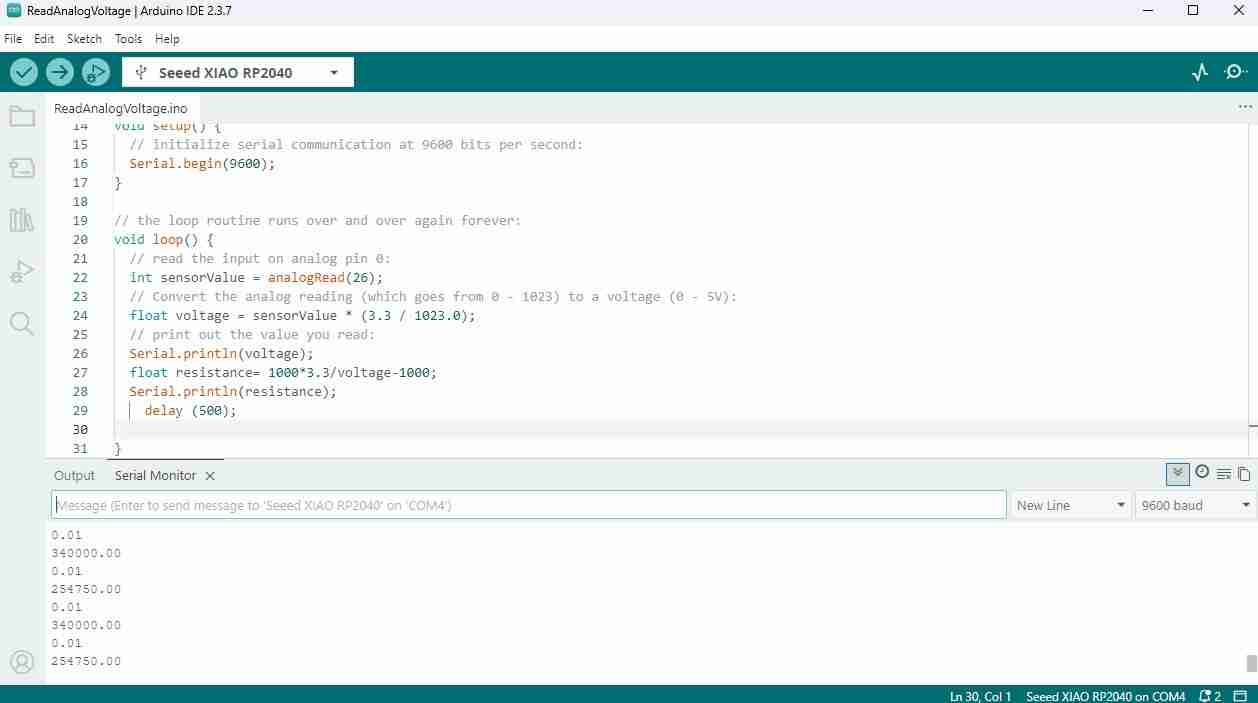Copy the Serial Monitor output
Image resolution: width=1258 pixels, height=703 pixels.
click(1244, 474)
